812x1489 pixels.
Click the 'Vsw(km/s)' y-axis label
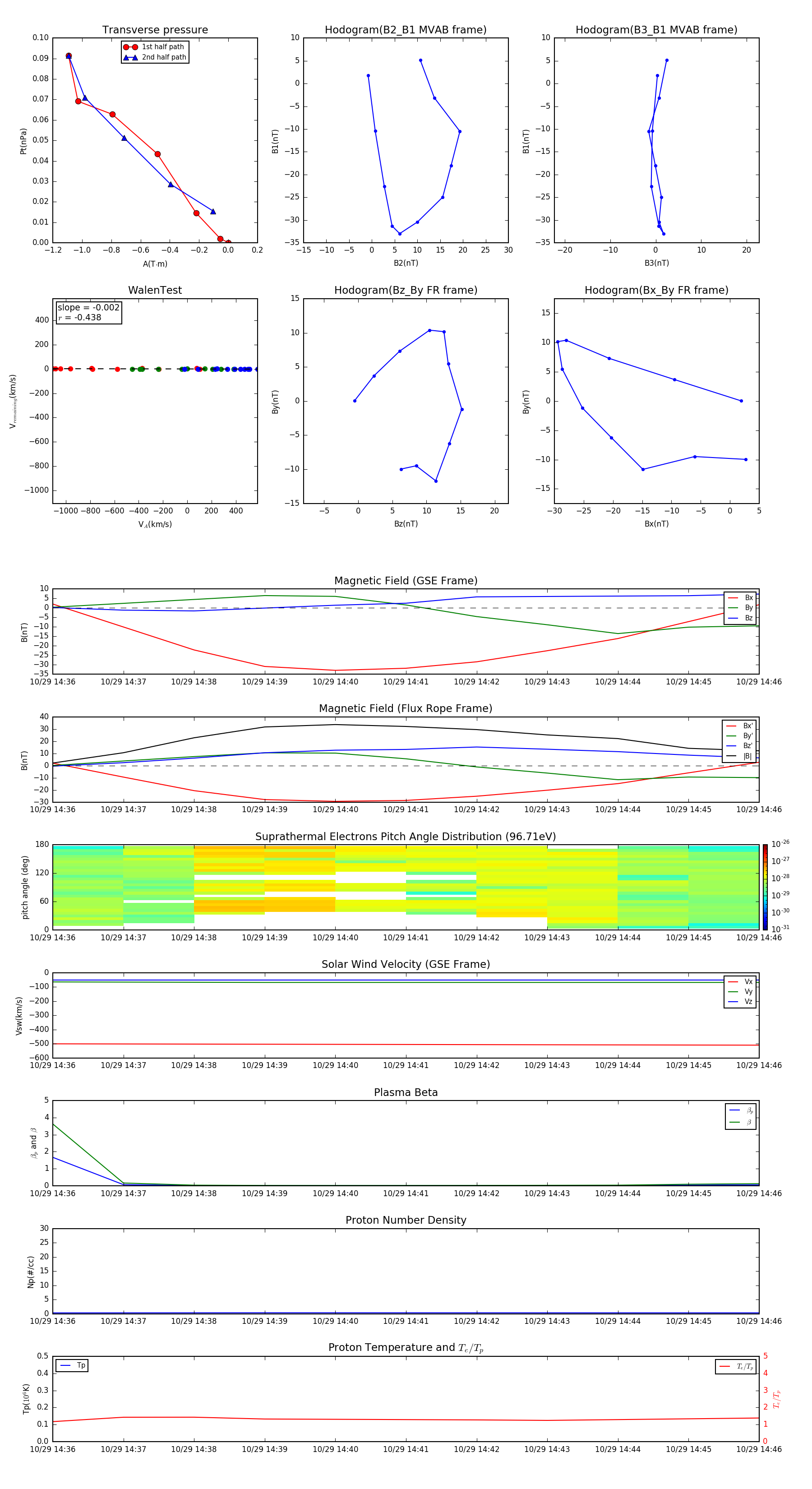(19, 1016)
